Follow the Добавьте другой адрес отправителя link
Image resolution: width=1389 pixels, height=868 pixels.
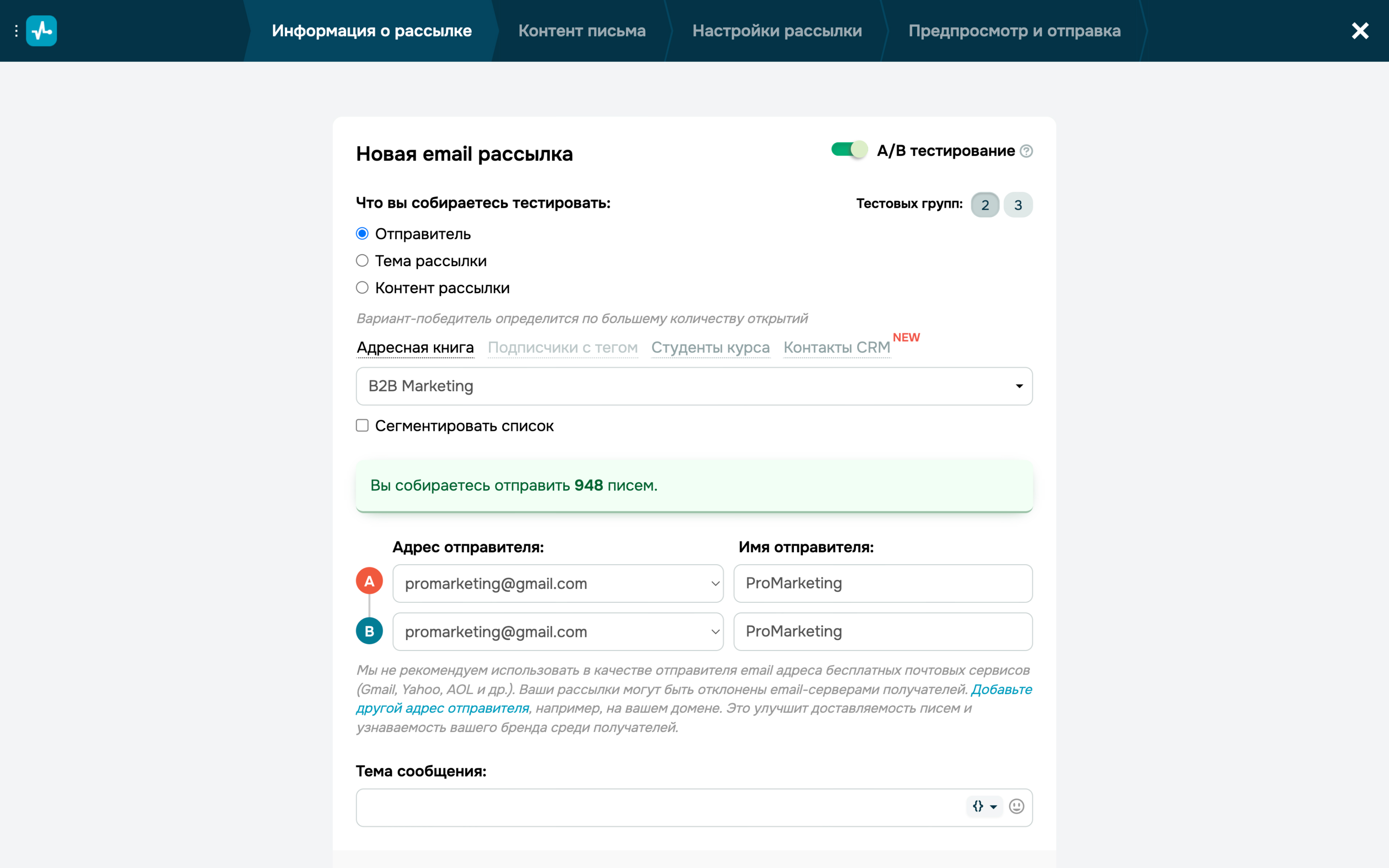(694, 699)
